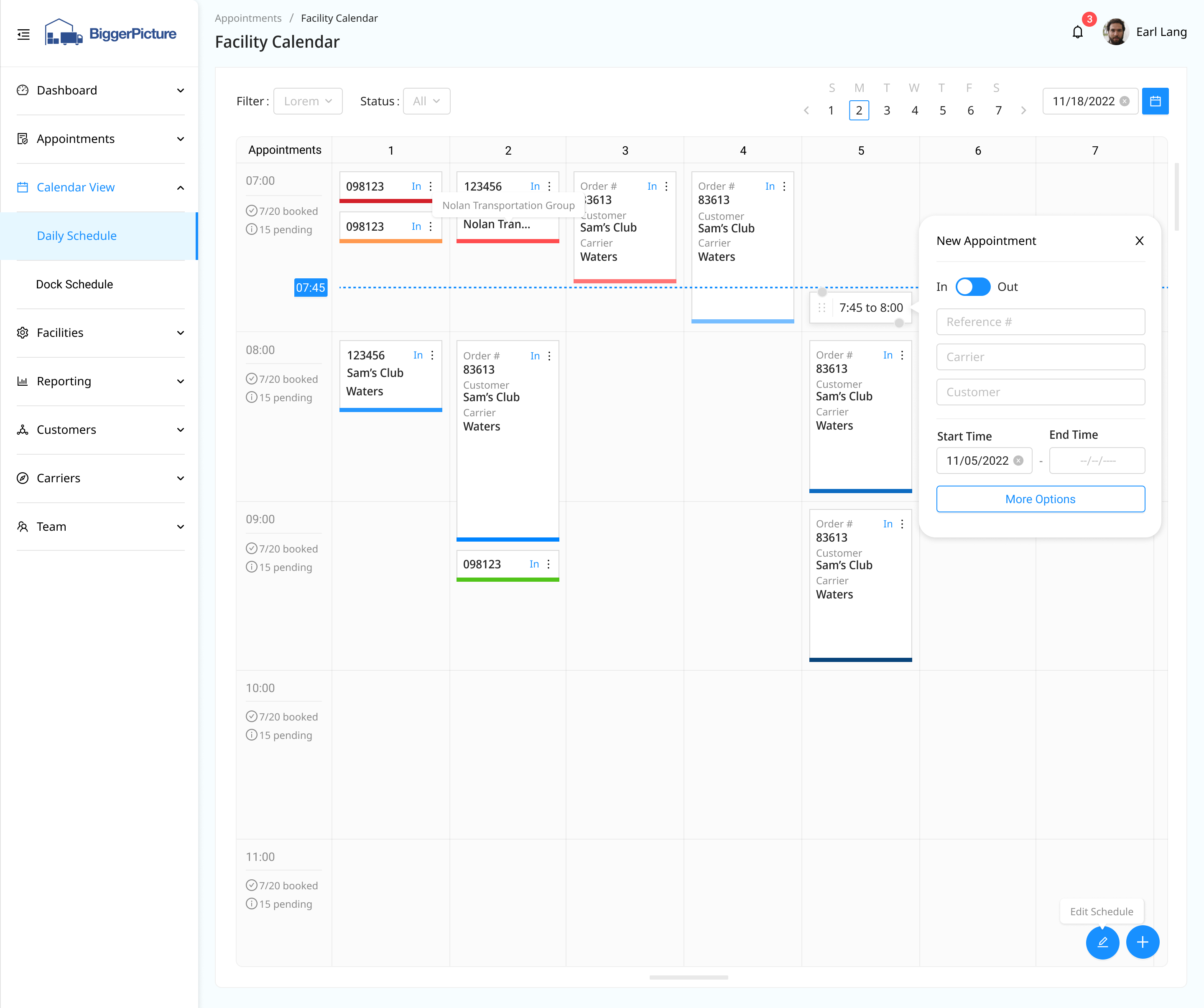Go to next week with right arrow
The height and width of the screenshot is (1008, 1204).
[x=1023, y=110]
